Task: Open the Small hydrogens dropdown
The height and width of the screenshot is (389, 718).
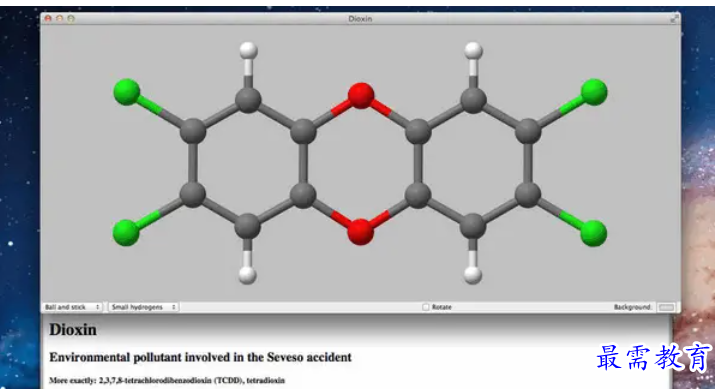Action: (143, 307)
